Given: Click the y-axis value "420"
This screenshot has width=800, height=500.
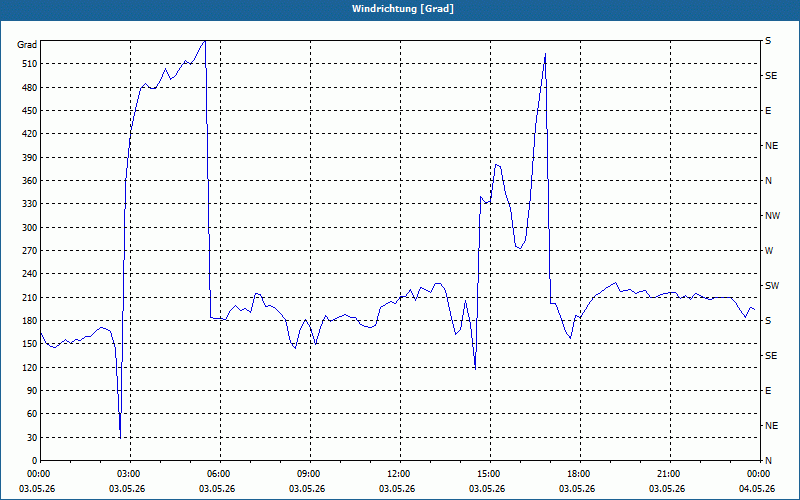Looking at the screenshot, I should [29, 134].
